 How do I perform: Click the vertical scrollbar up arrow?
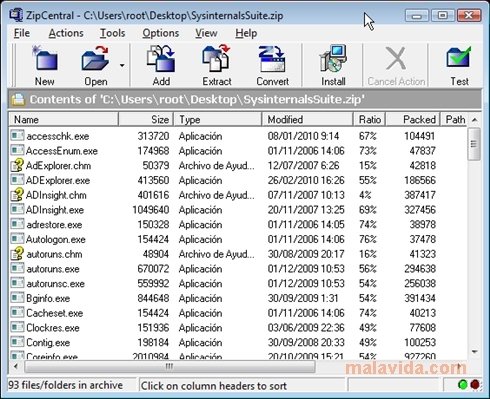(x=475, y=119)
